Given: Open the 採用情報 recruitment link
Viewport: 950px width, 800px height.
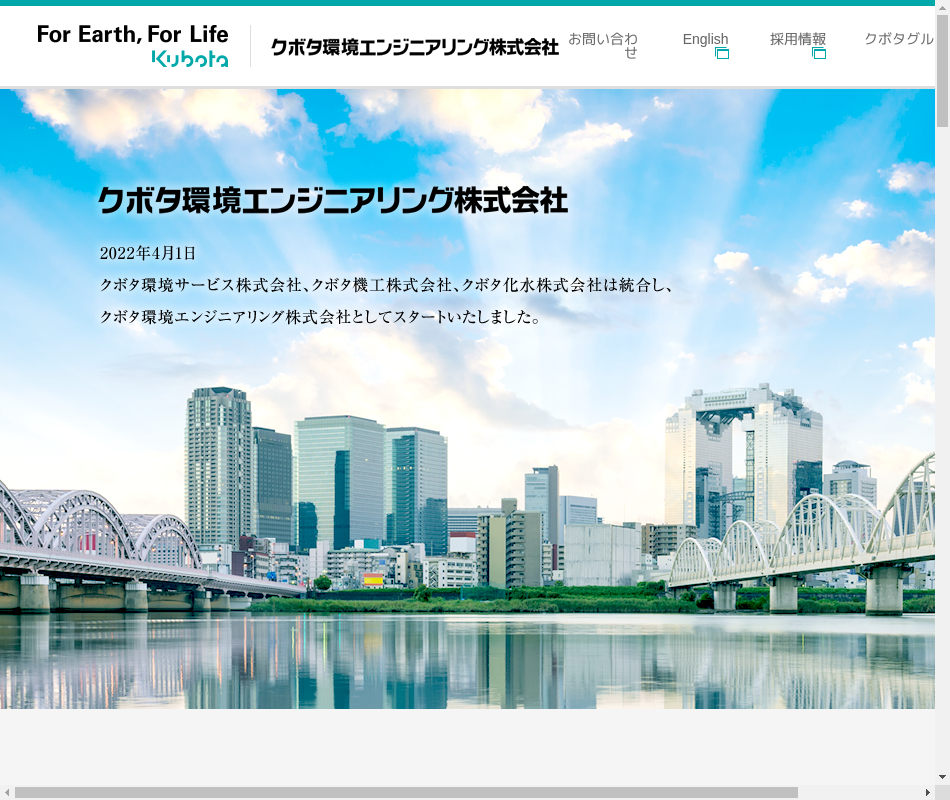Looking at the screenshot, I should [798, 39].
